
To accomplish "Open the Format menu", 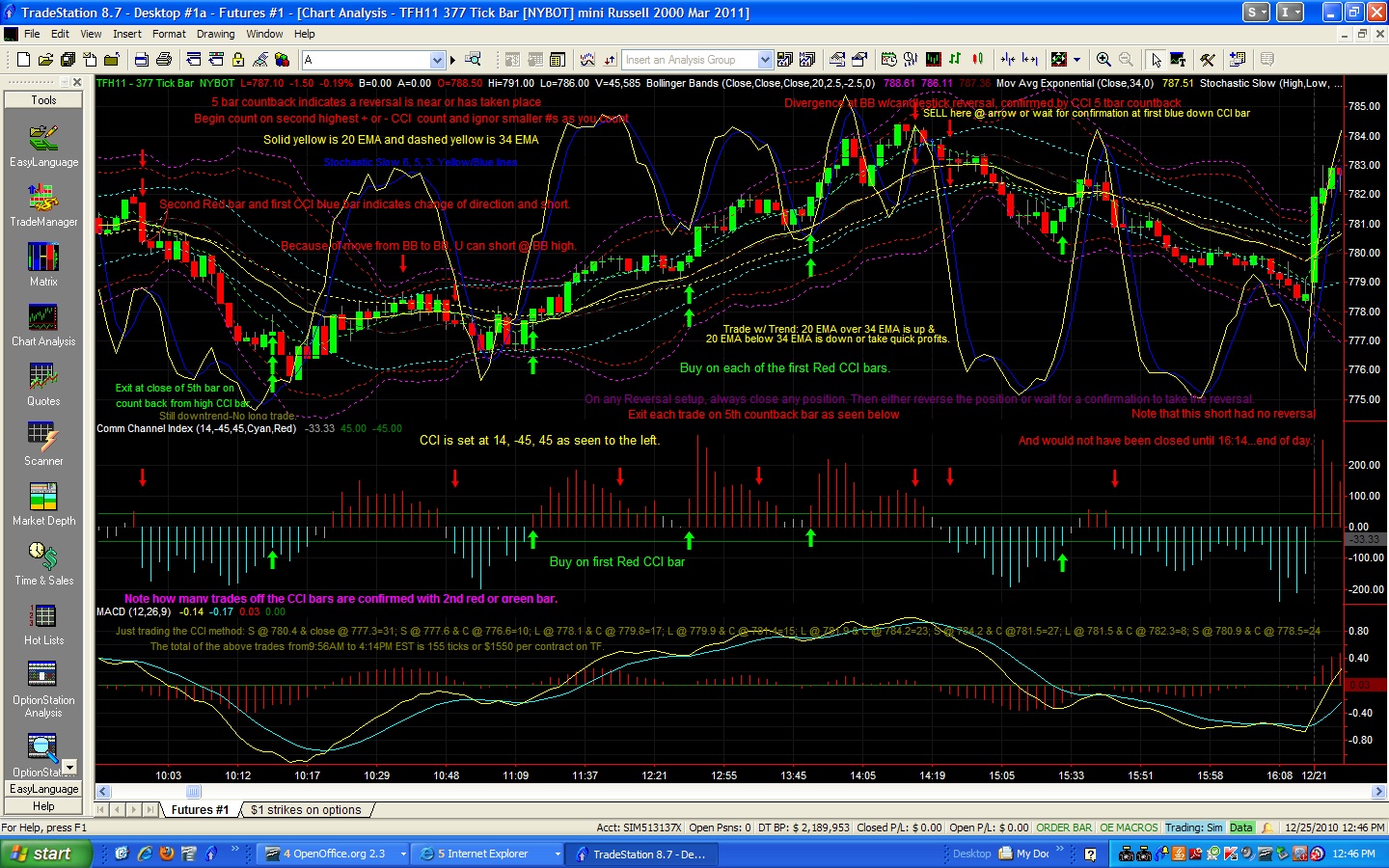I will tap(169, 34).
